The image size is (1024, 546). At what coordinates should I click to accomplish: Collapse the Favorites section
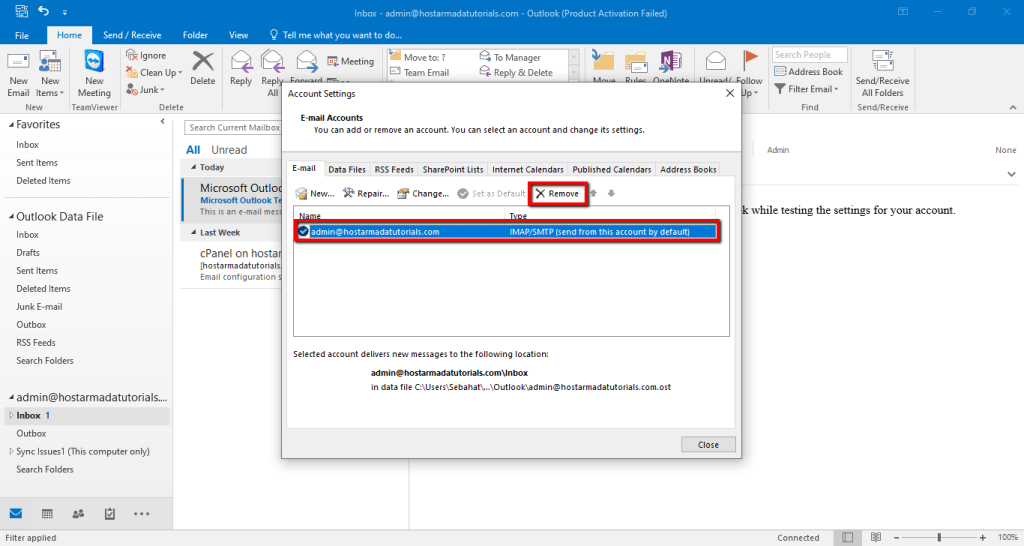click(11, 125)
